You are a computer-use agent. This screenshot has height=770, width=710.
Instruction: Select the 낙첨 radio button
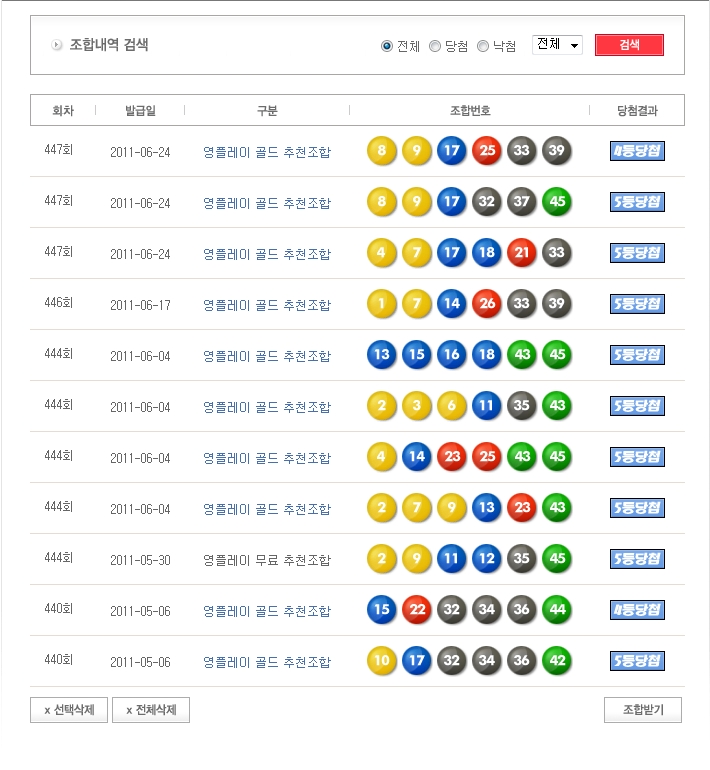click(x=483, y=46)
